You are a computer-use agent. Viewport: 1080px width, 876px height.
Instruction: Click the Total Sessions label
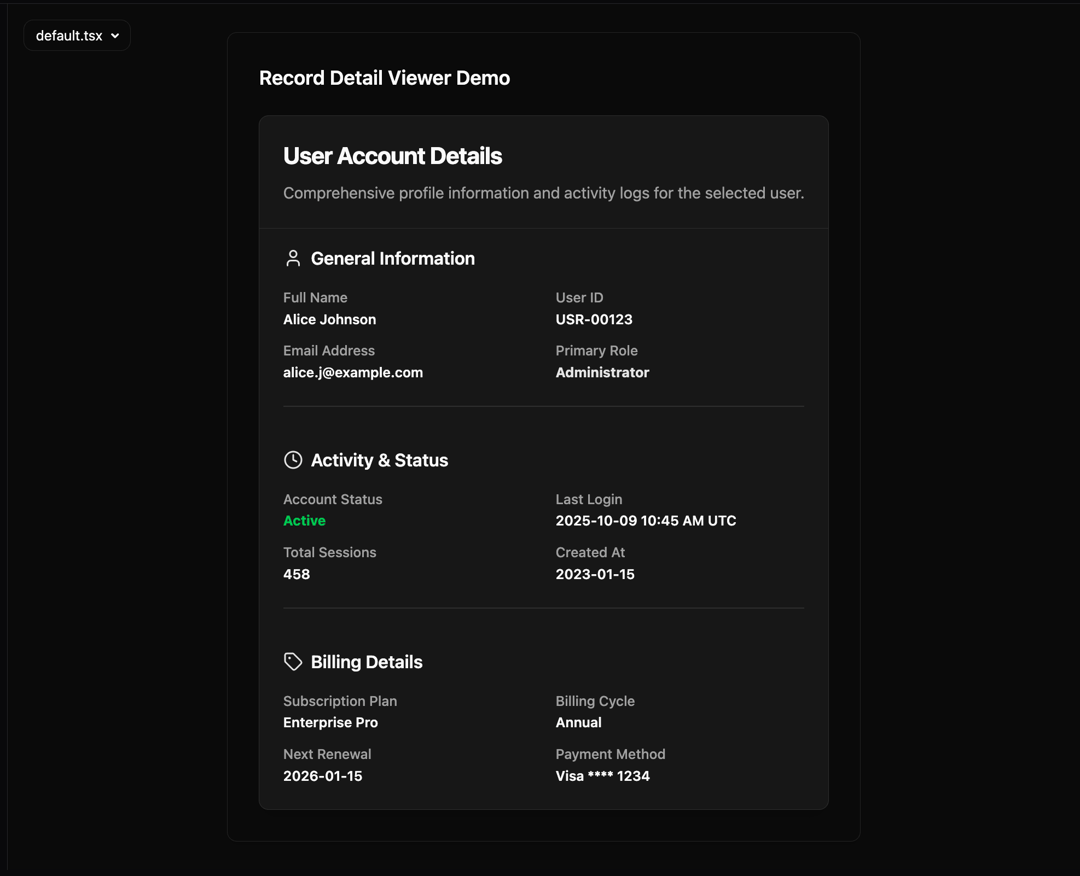[329, 552]
